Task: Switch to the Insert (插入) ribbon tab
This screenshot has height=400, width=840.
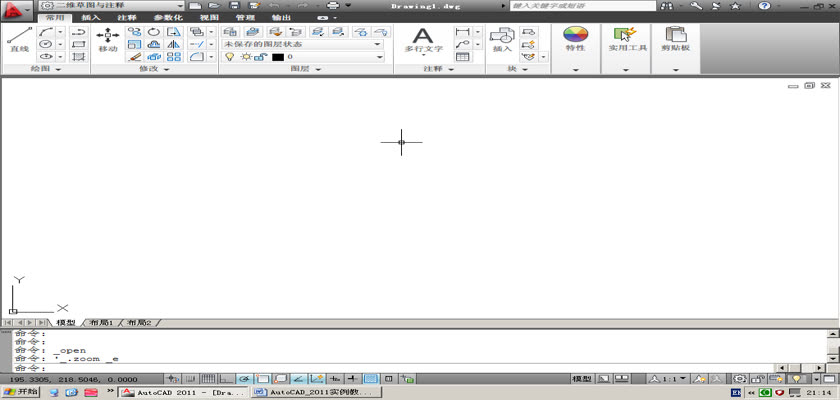Action: click(91, 18)
